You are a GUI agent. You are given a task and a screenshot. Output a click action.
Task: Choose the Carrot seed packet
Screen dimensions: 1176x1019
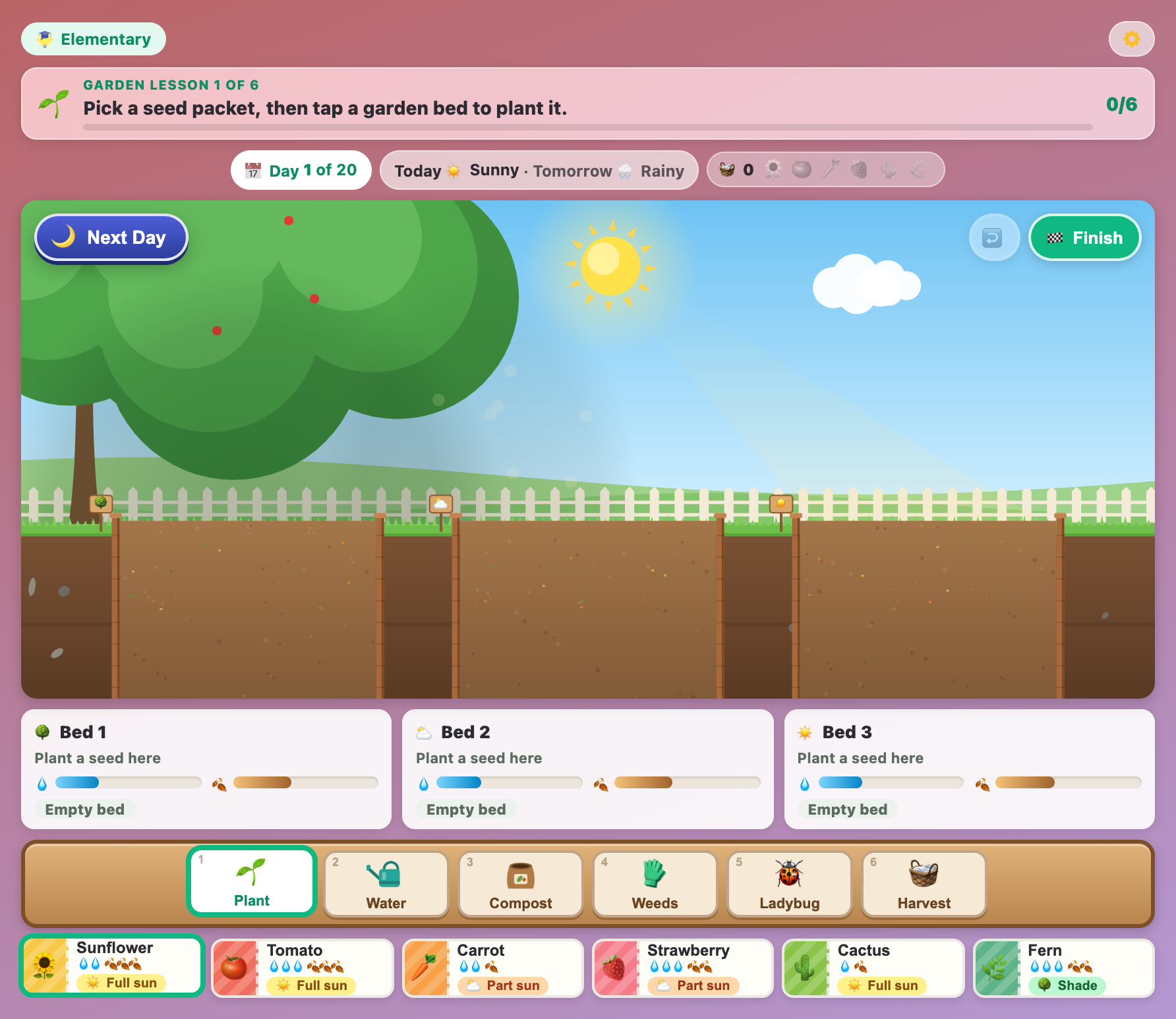(x=493, y=968)
